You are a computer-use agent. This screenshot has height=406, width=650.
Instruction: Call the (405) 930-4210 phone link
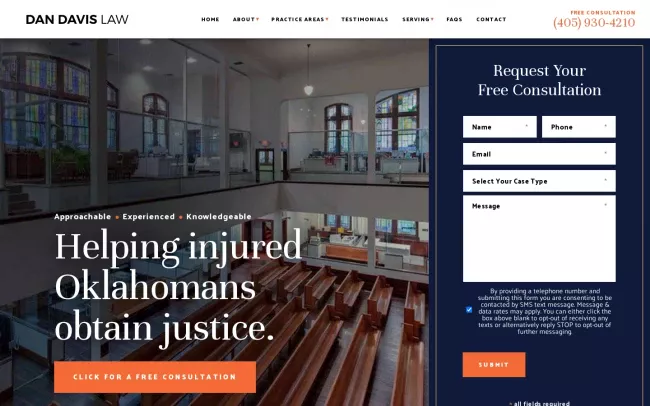(x=594, y=23)
